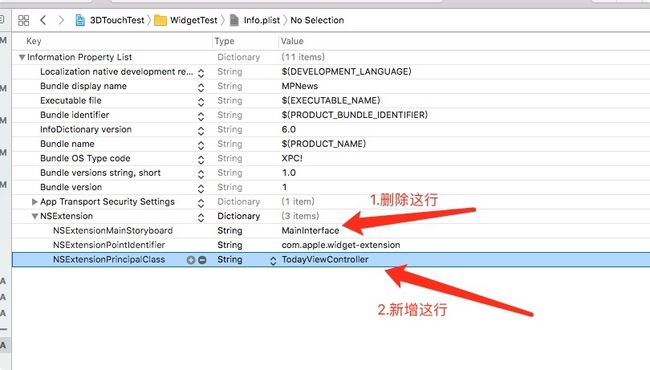Select the Bundle version key
Image resolution: width=650 pixels, height=370 pixels.
(x=71, y=187)
